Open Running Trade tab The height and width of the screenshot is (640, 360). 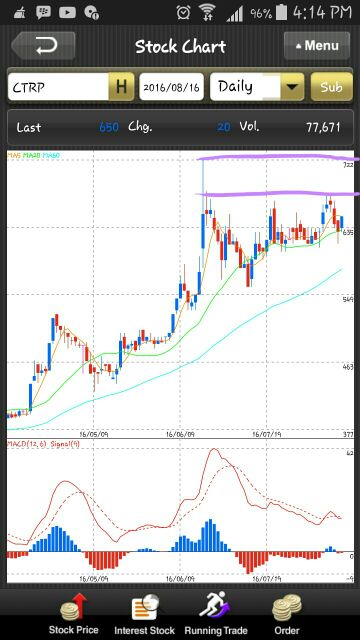pyautogui.click(x=216, y=614)
